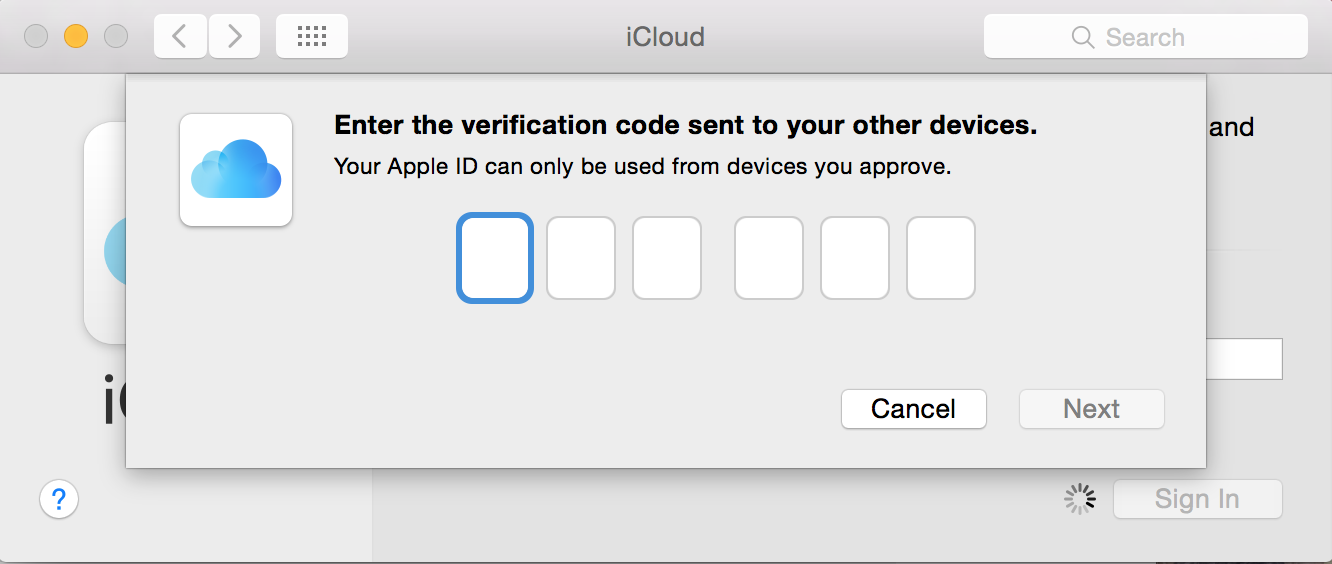Select the first verification code digit box
Screen dimensions: 1332x564
[x=495, y=258]
